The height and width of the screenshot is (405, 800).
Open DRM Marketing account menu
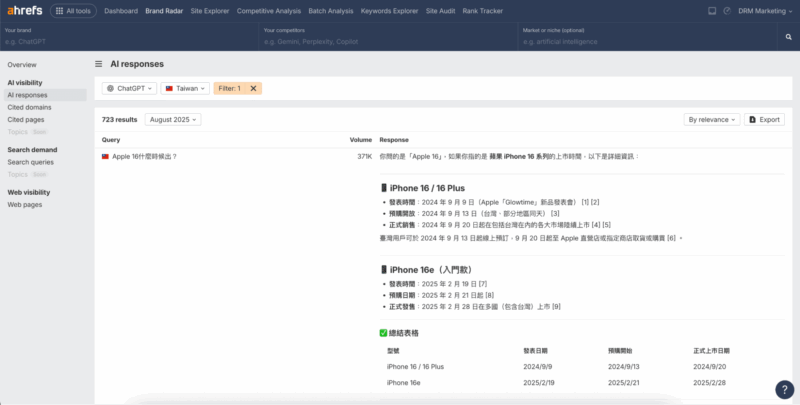(764, 11)
